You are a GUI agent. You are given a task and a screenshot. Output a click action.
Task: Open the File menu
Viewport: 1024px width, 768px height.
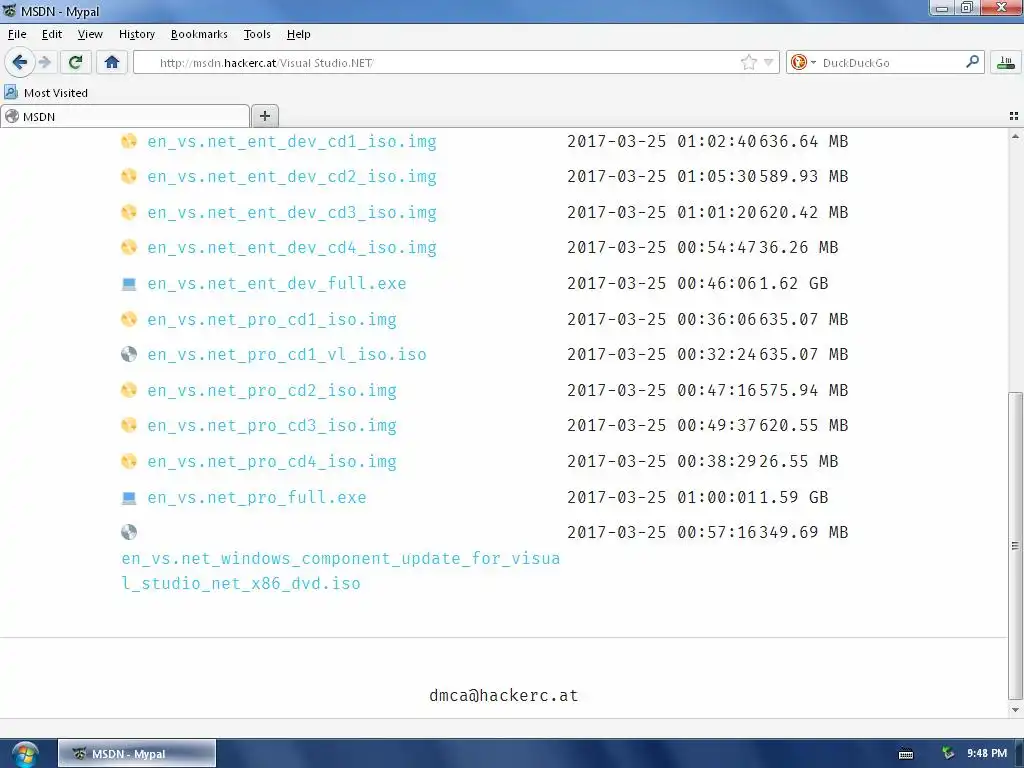[x=17, y=34]
